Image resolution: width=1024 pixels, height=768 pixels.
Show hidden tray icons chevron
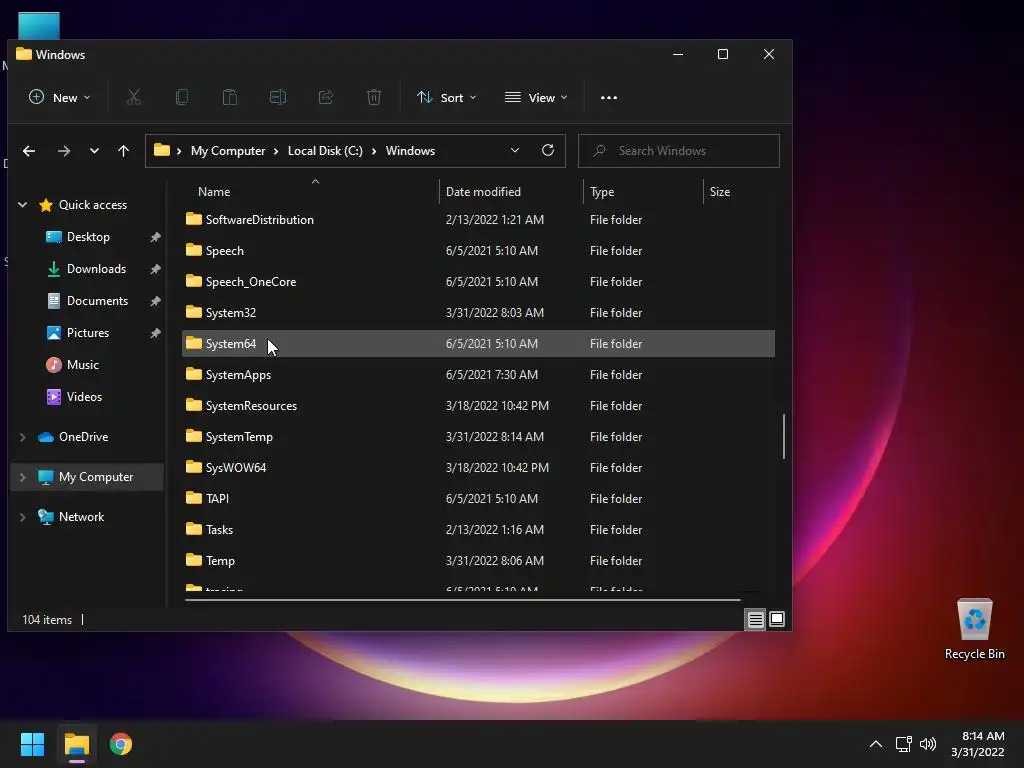(x=876, y=744)
